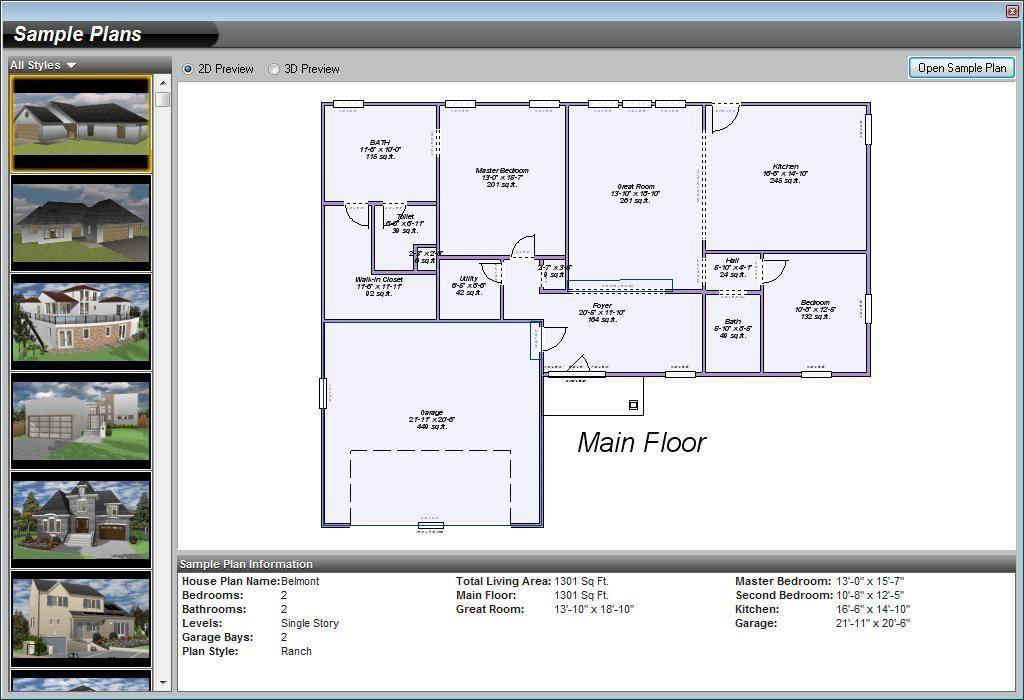Click the Master Bedroom area in plan

point(502,180)
